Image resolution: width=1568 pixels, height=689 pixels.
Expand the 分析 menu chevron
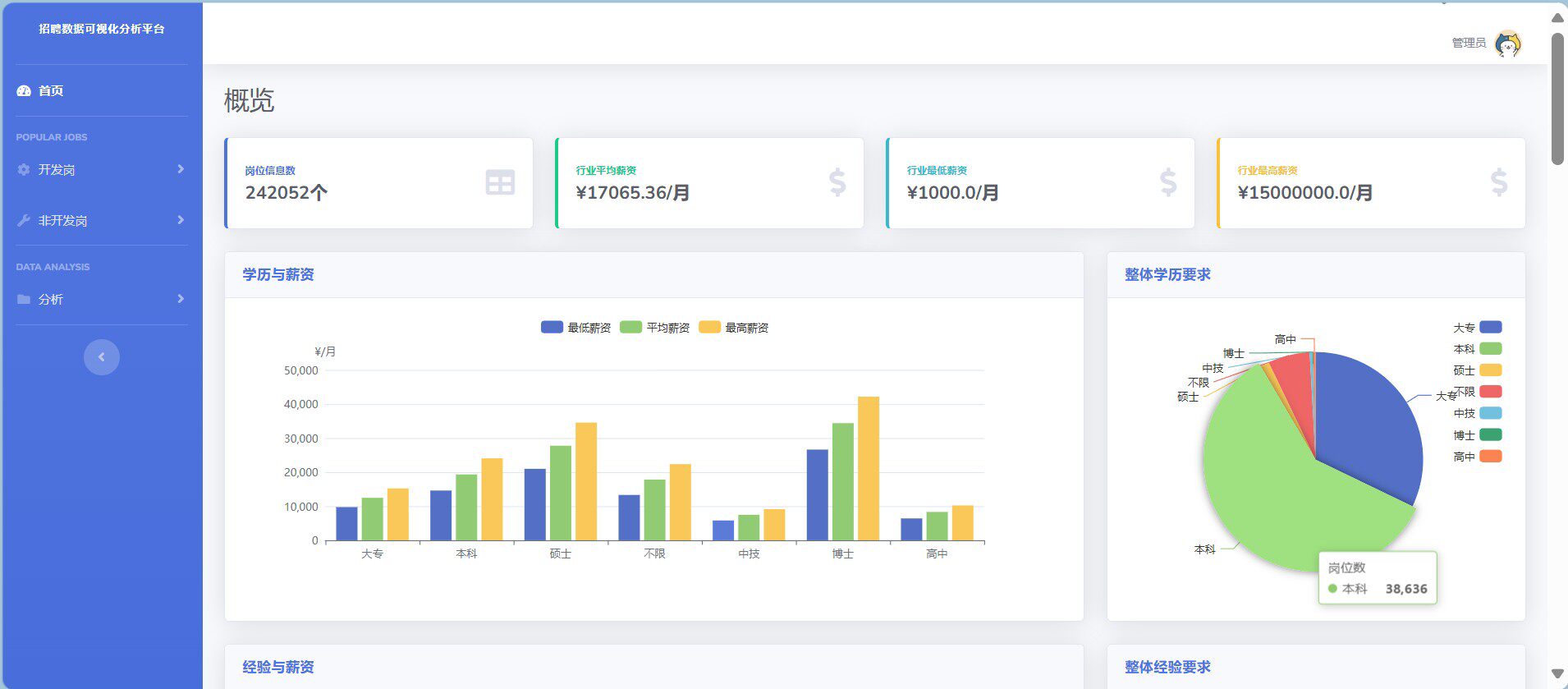click(181, 299)
